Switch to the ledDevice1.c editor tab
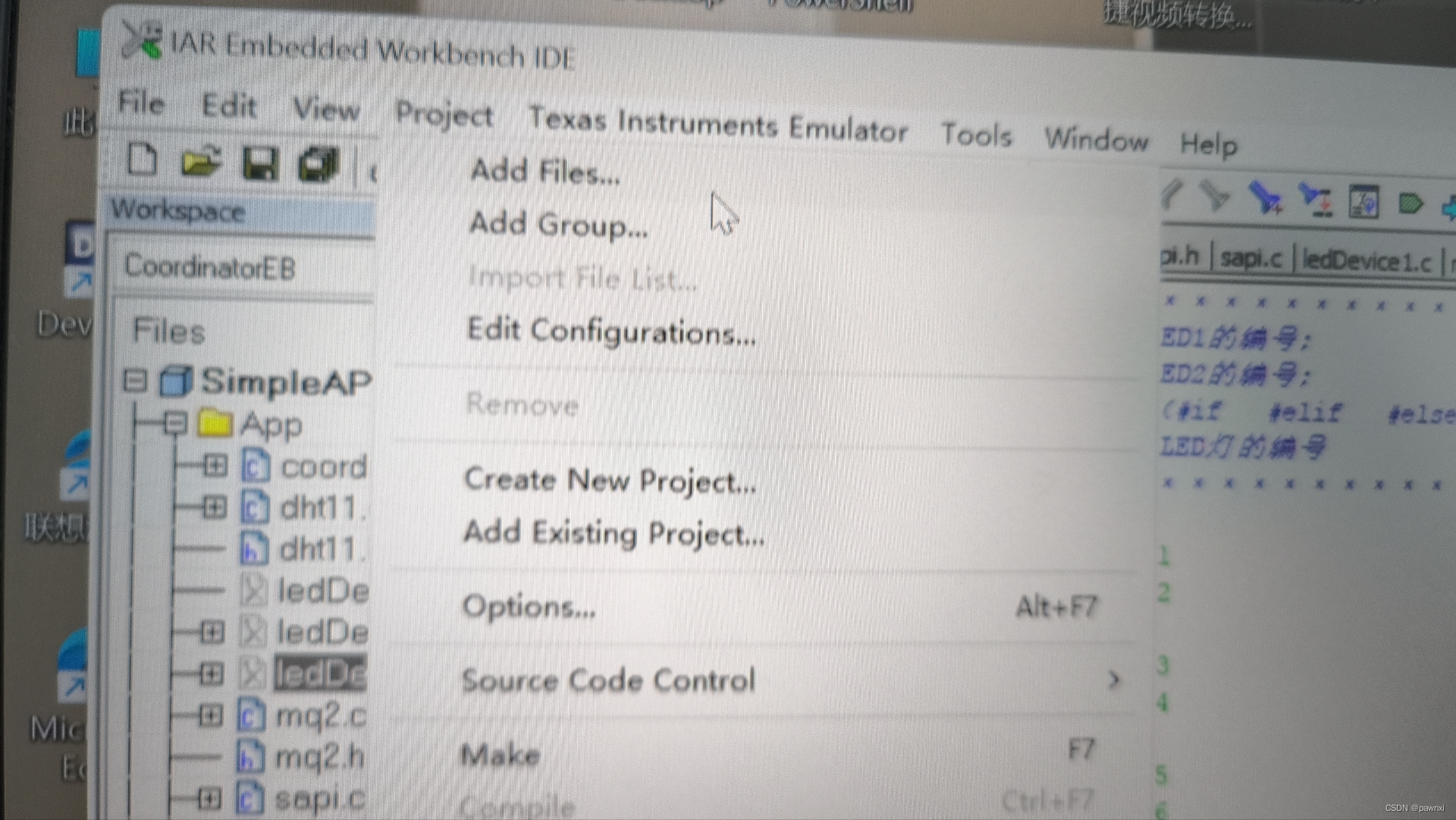The height and width of the screenshot is (820, 1456). 1367,261
